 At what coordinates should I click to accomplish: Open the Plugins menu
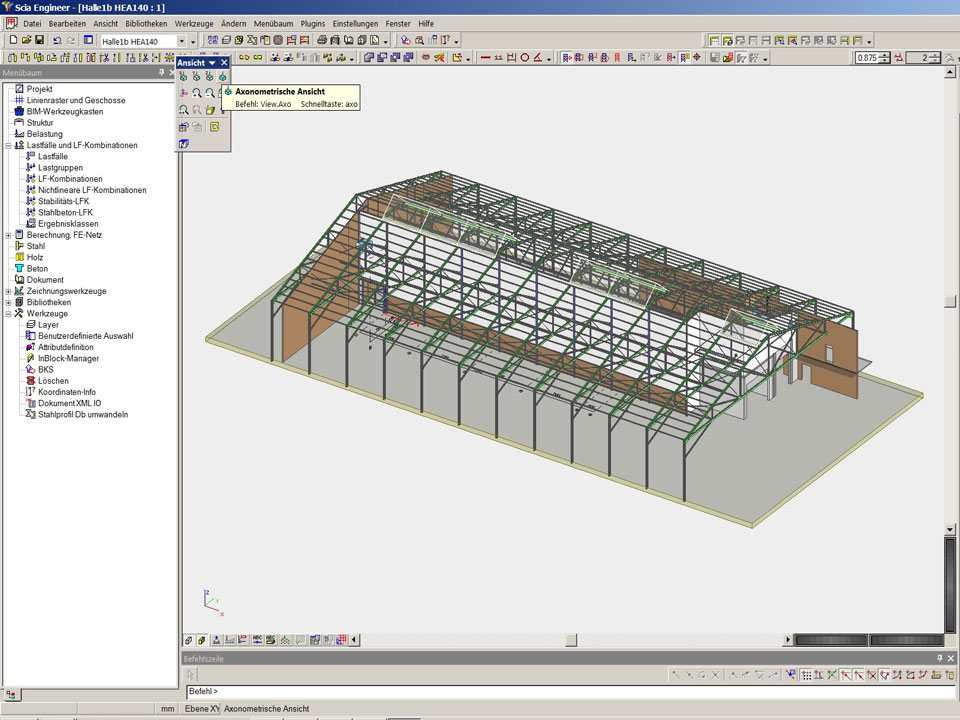312,23
